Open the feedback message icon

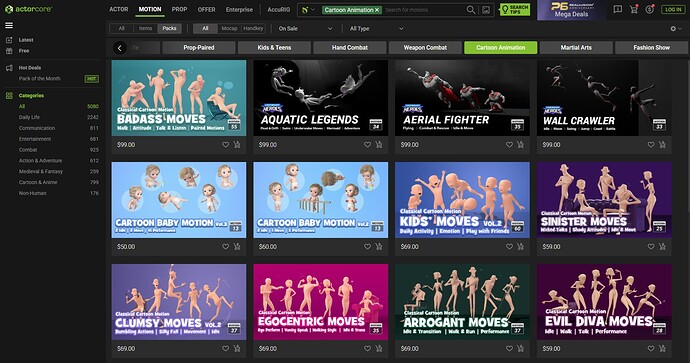(x=618, y=9)
